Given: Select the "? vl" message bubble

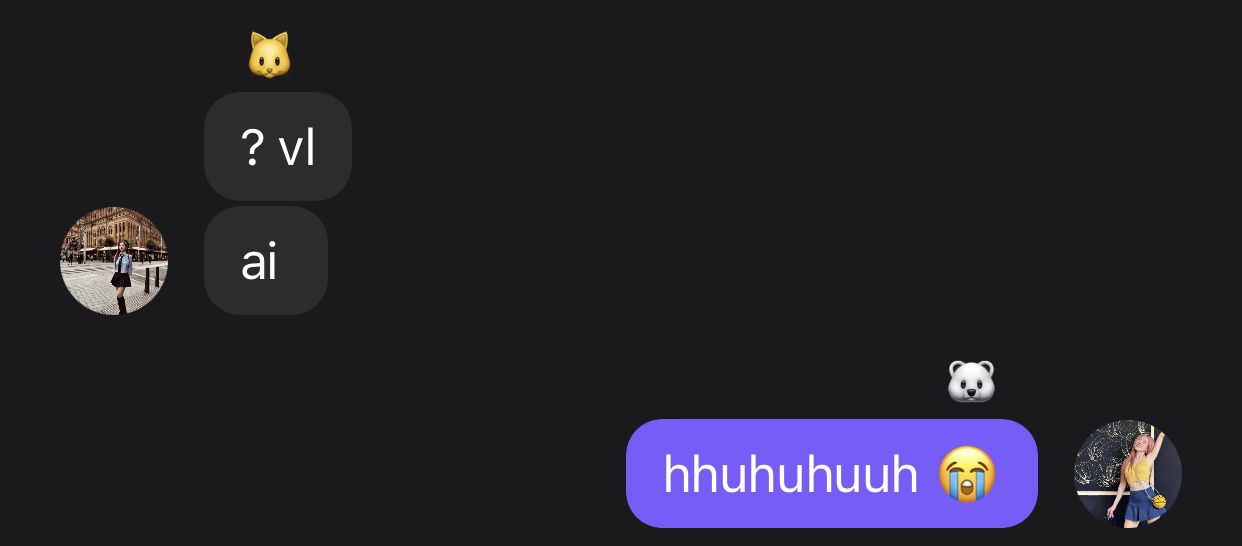Looking at the screenshot, I should (278, 147).
